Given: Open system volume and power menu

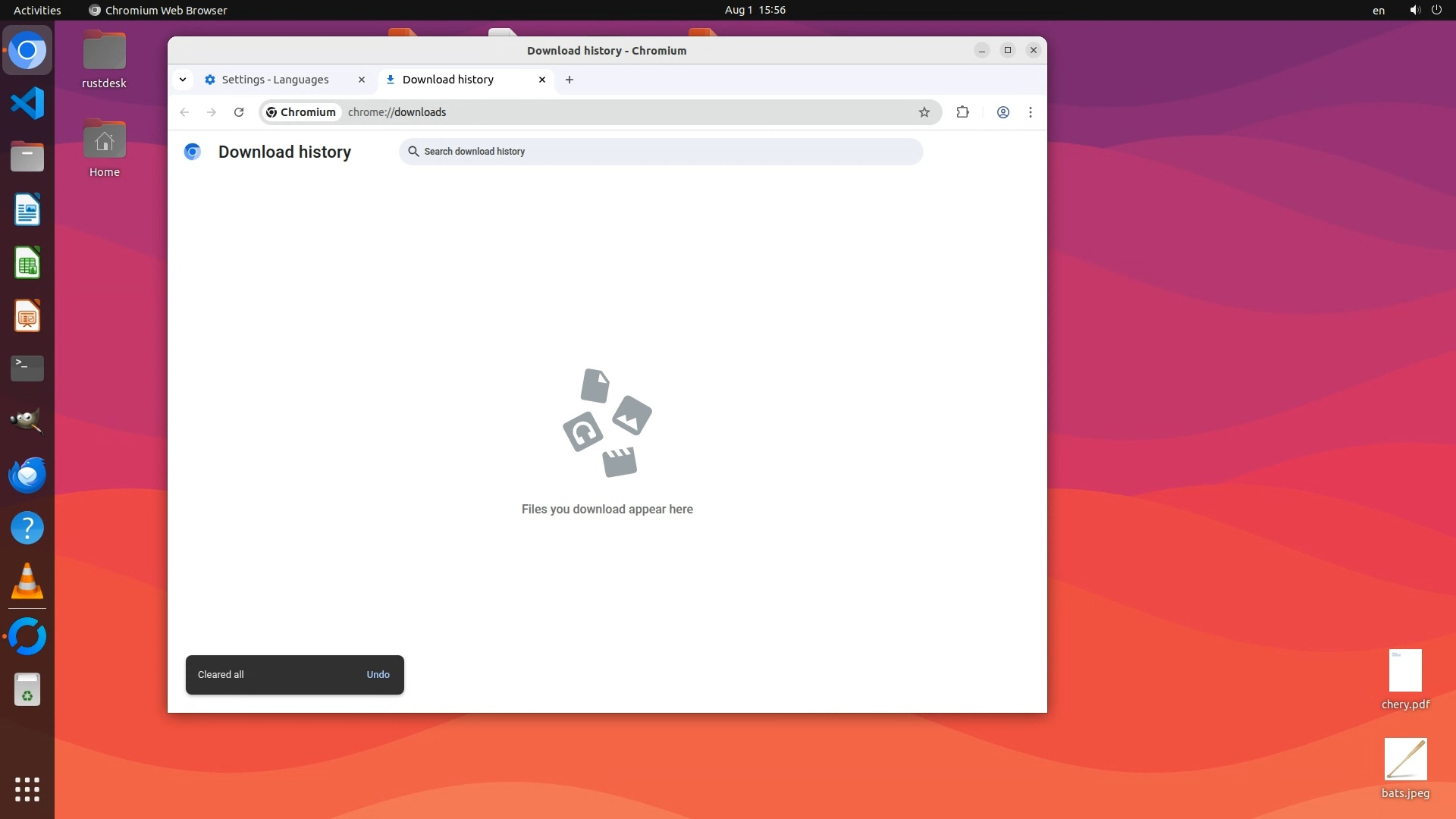Looking at the screenshot, I should click(x=1425, y=10).
